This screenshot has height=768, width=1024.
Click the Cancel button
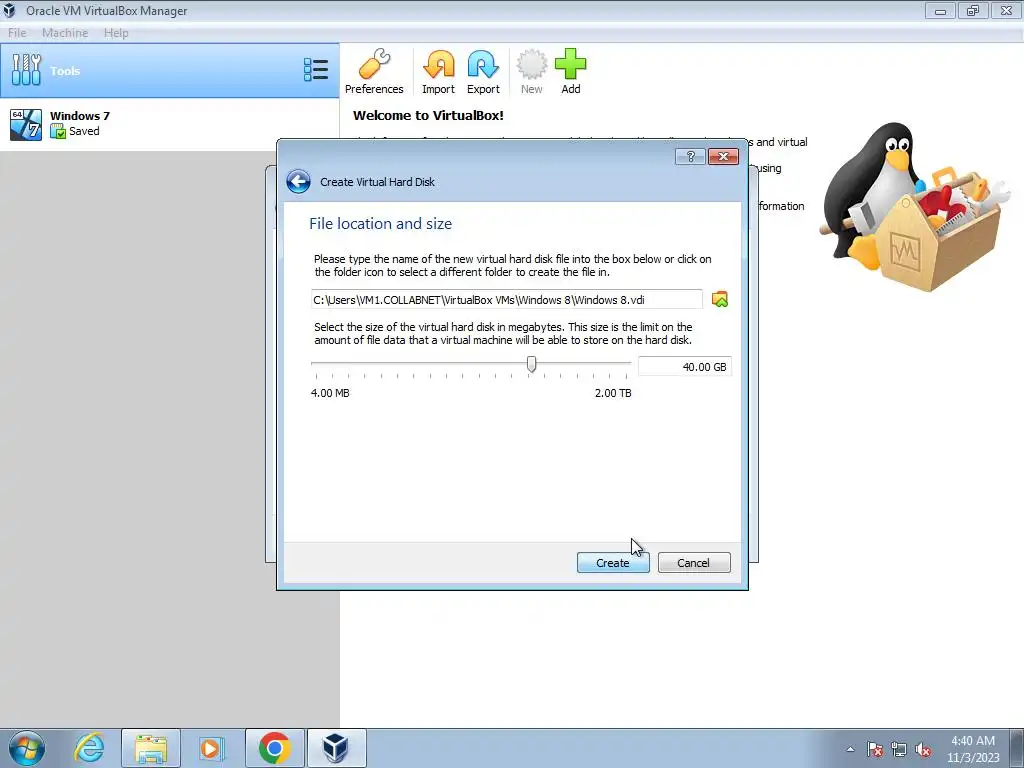[694, 563]
